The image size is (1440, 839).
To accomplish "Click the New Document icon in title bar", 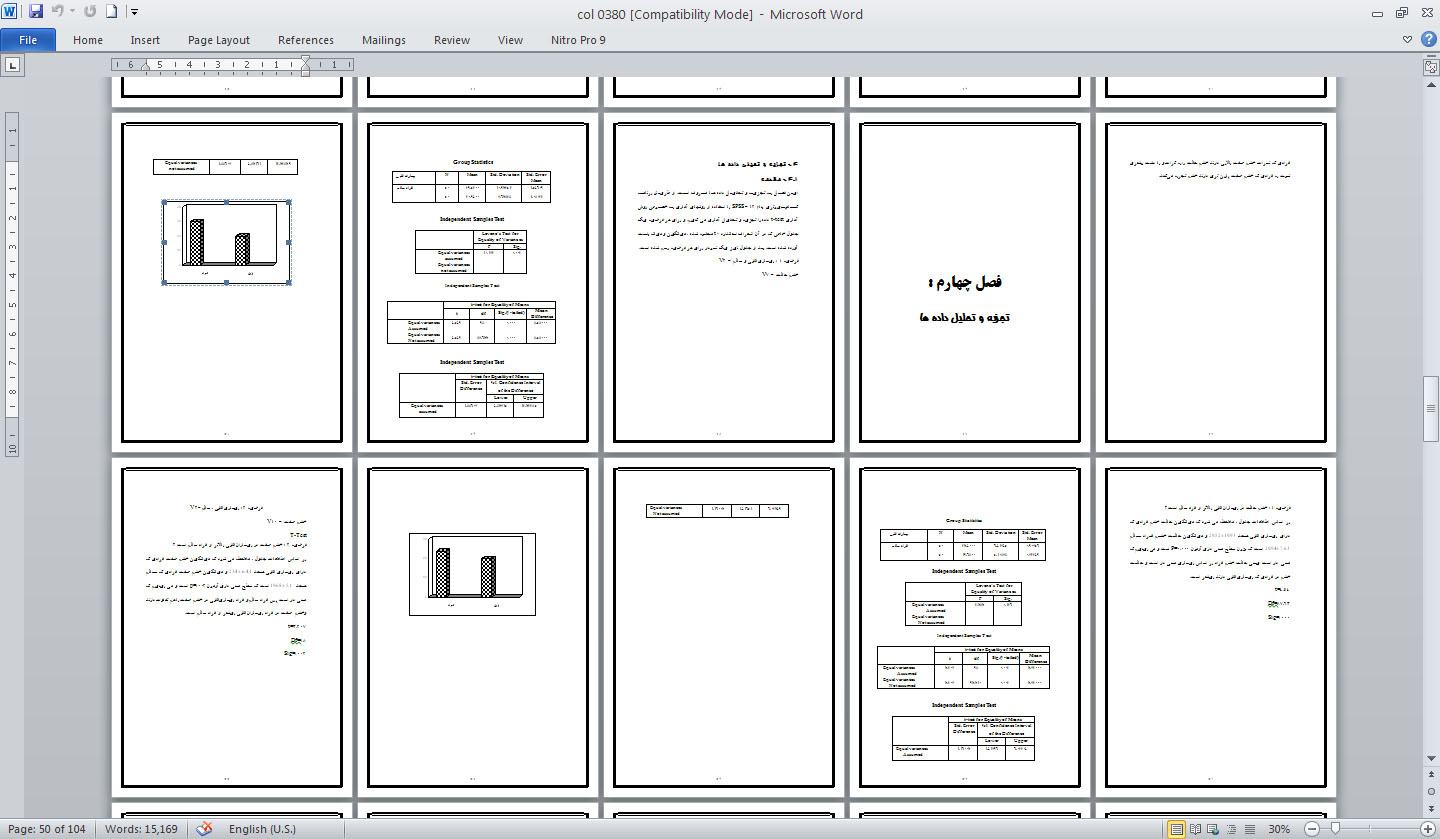I will (x=111, y=13).
